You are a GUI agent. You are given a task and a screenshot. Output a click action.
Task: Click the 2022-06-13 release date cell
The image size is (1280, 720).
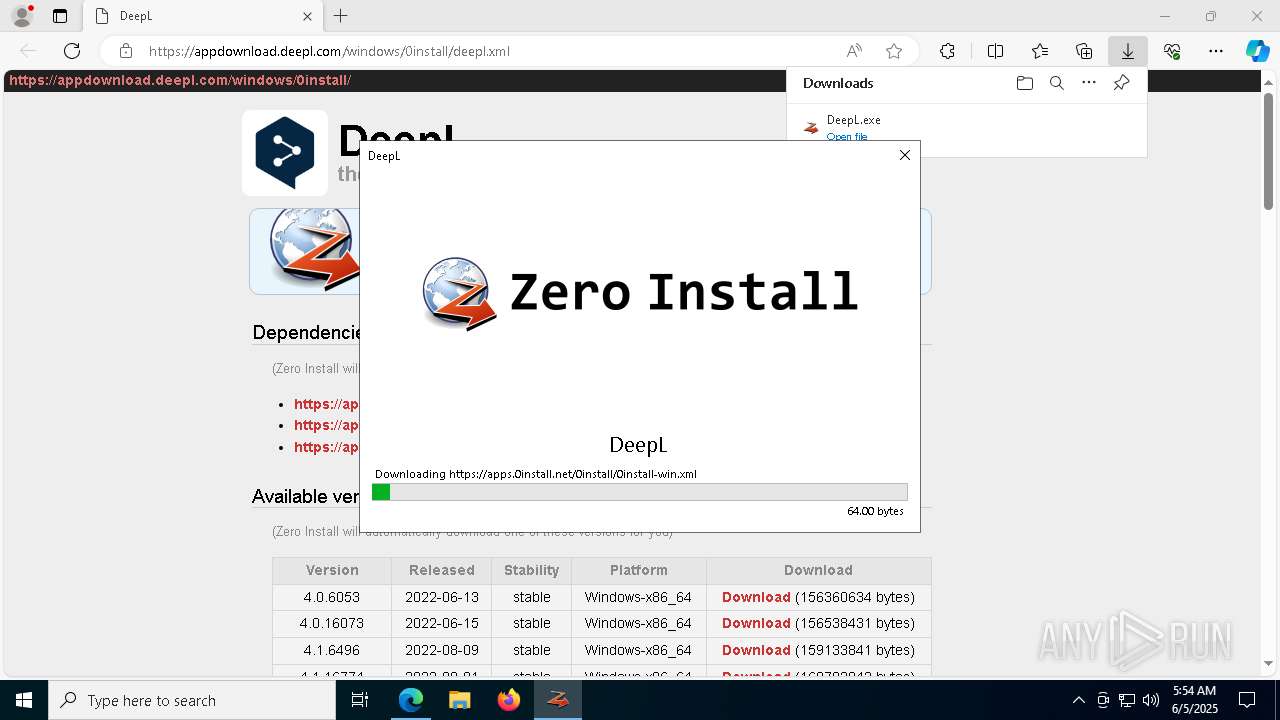[441, 597]
